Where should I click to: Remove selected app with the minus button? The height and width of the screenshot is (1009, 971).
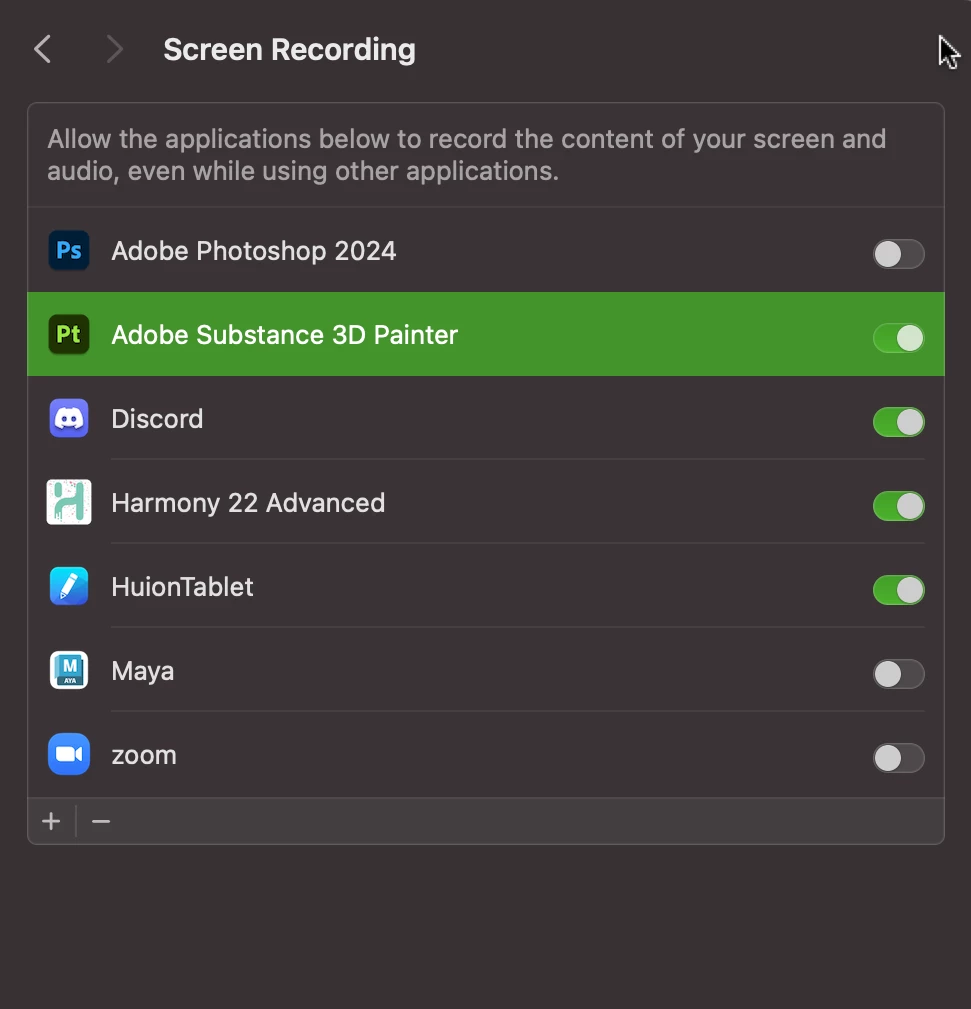(101, 821)
